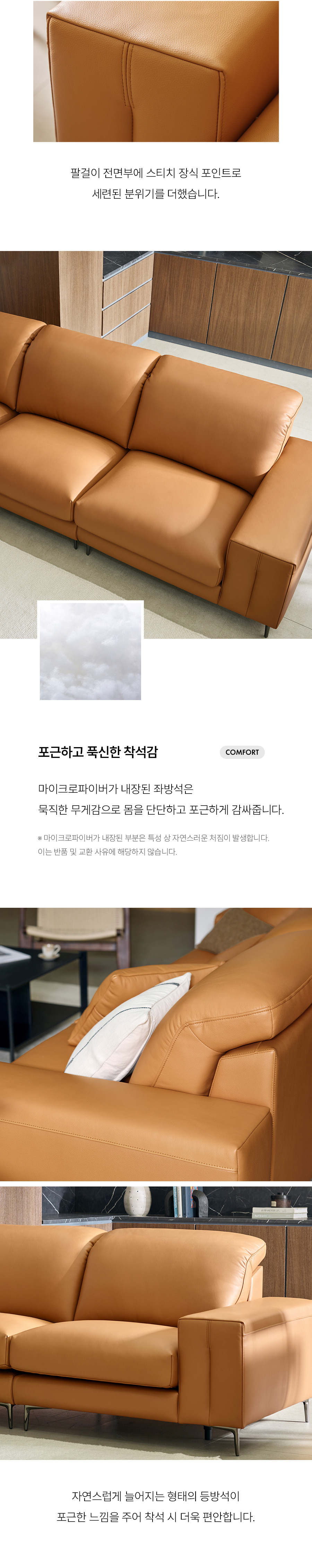Click the COMFORT badge label
The image size is (312, 1568).
click(242, 752)
